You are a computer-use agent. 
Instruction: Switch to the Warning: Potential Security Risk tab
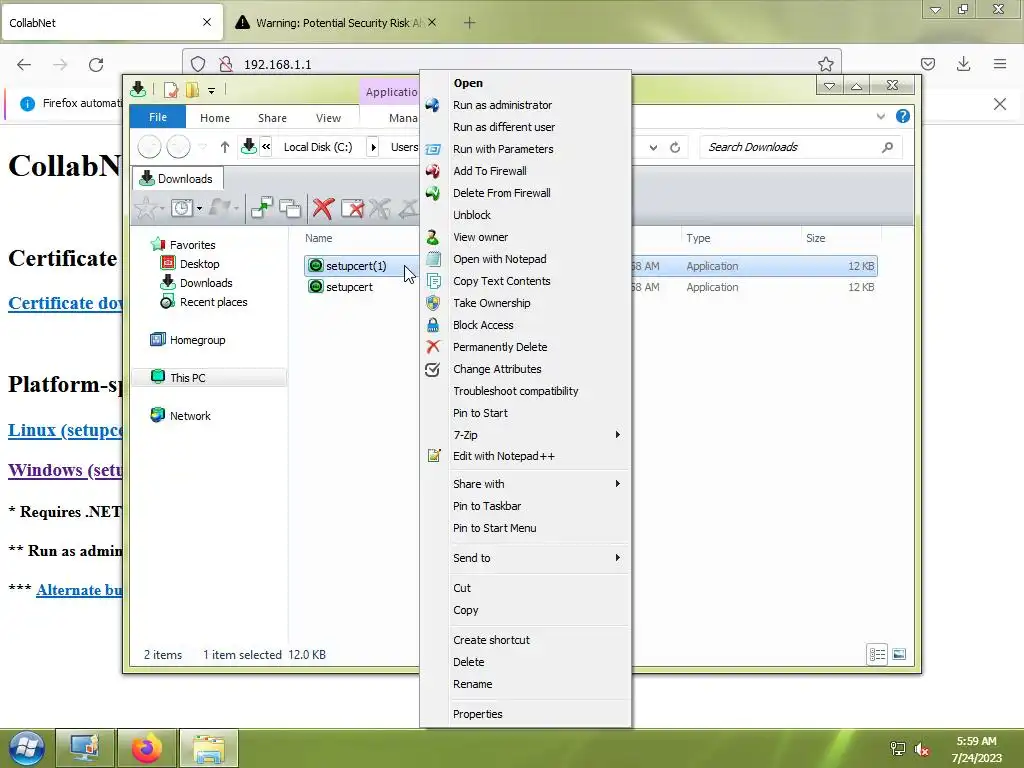pos(334,23)
